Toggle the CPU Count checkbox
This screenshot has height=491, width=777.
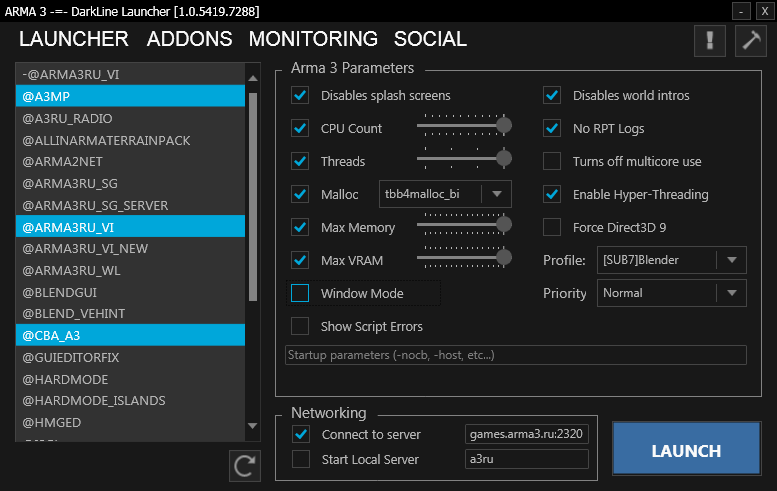click(x=300, y=128)
